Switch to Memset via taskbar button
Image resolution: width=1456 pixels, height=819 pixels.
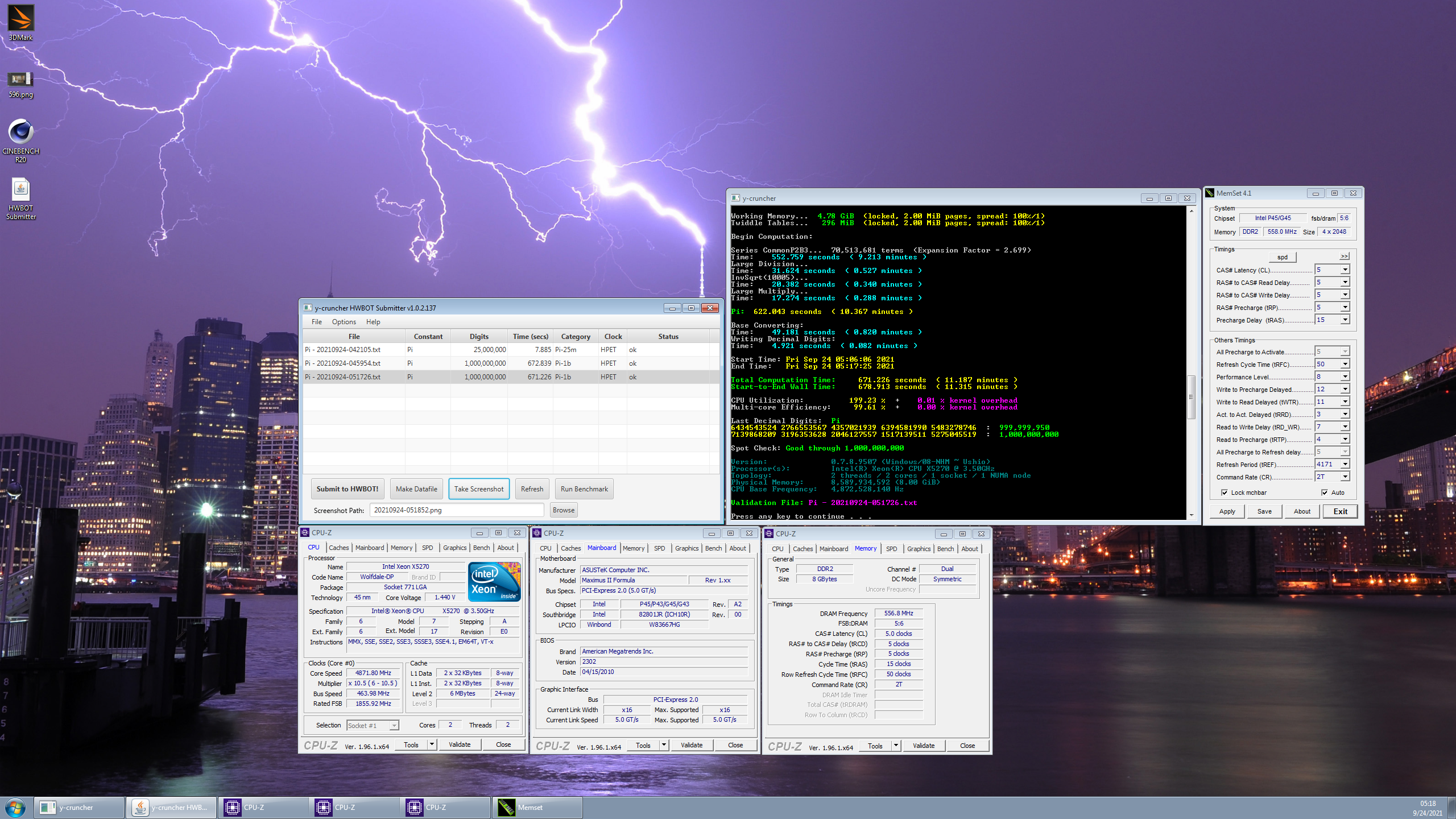pos(537,808)
